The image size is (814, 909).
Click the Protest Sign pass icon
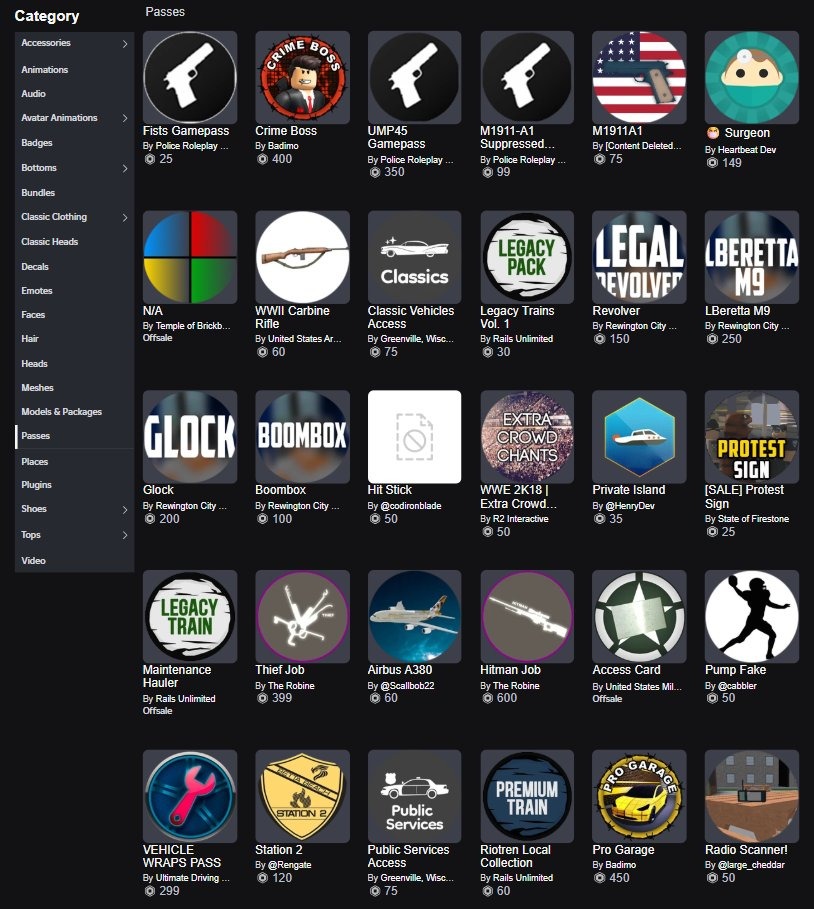point(752,437)
